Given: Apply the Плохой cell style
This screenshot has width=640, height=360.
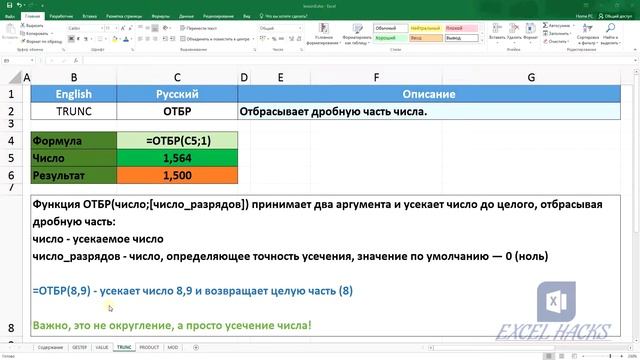Looking at the screenshot, I should [x=461, y=28].
